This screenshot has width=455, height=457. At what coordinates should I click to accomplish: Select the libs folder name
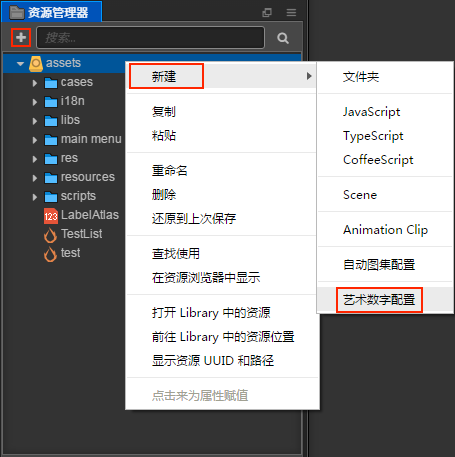click(70, 120)
